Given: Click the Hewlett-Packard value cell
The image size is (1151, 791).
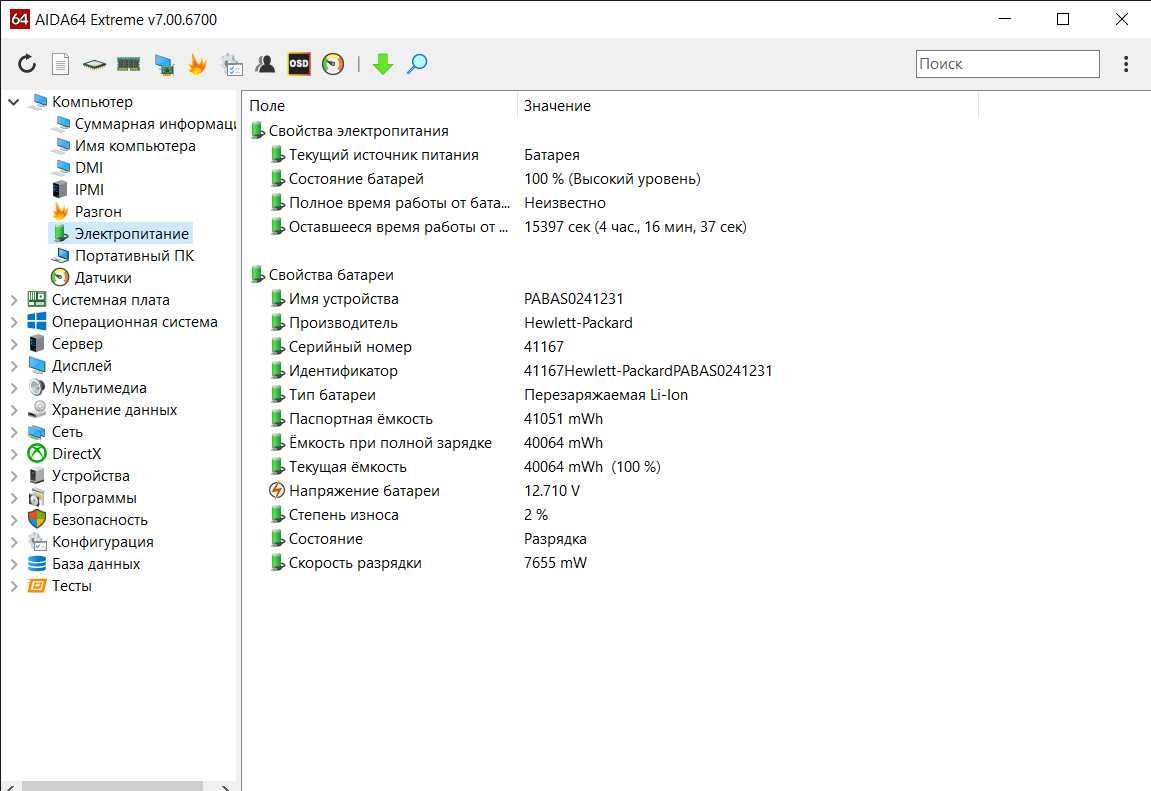Looking at the screenshot, I should coord(578,324).
